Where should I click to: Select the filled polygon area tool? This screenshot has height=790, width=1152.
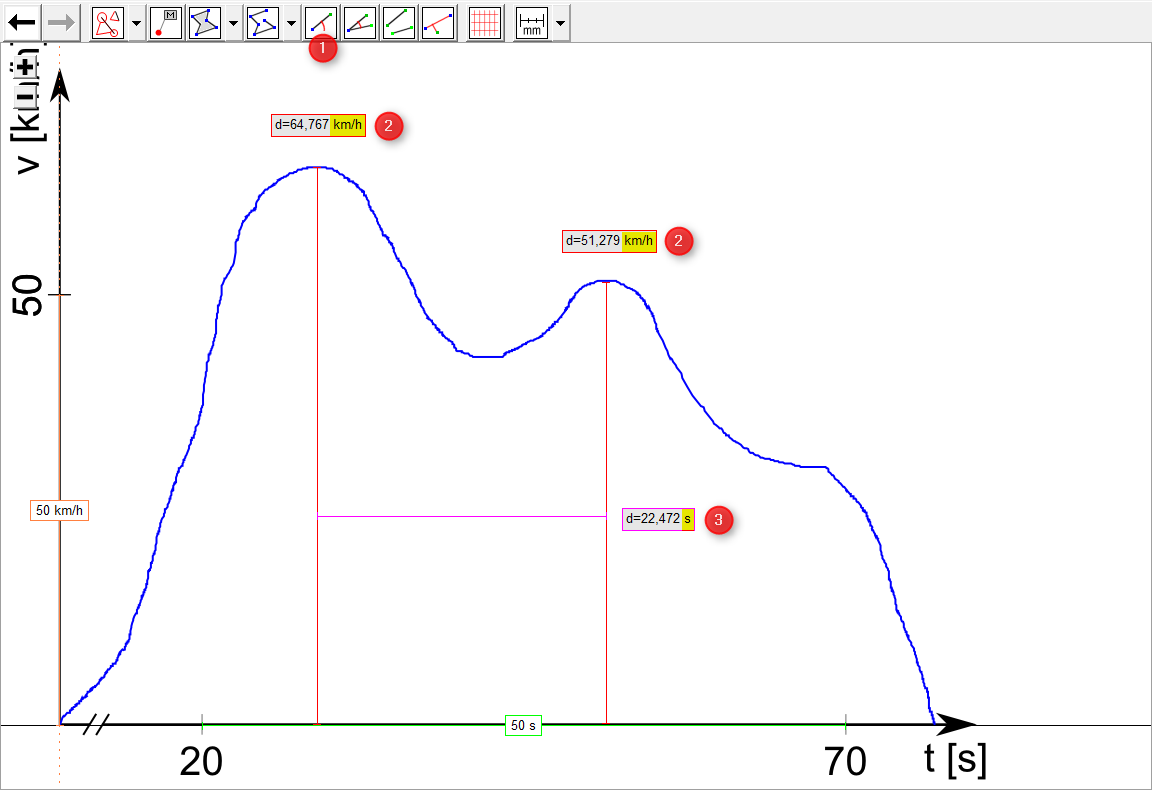pos(205,23)
